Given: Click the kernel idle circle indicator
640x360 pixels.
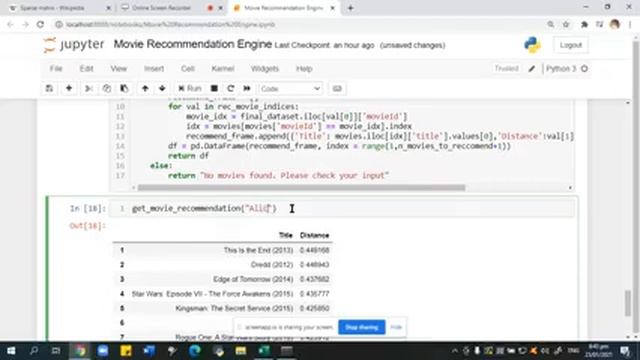Looking at the screenshot, I should coord(584,69).
